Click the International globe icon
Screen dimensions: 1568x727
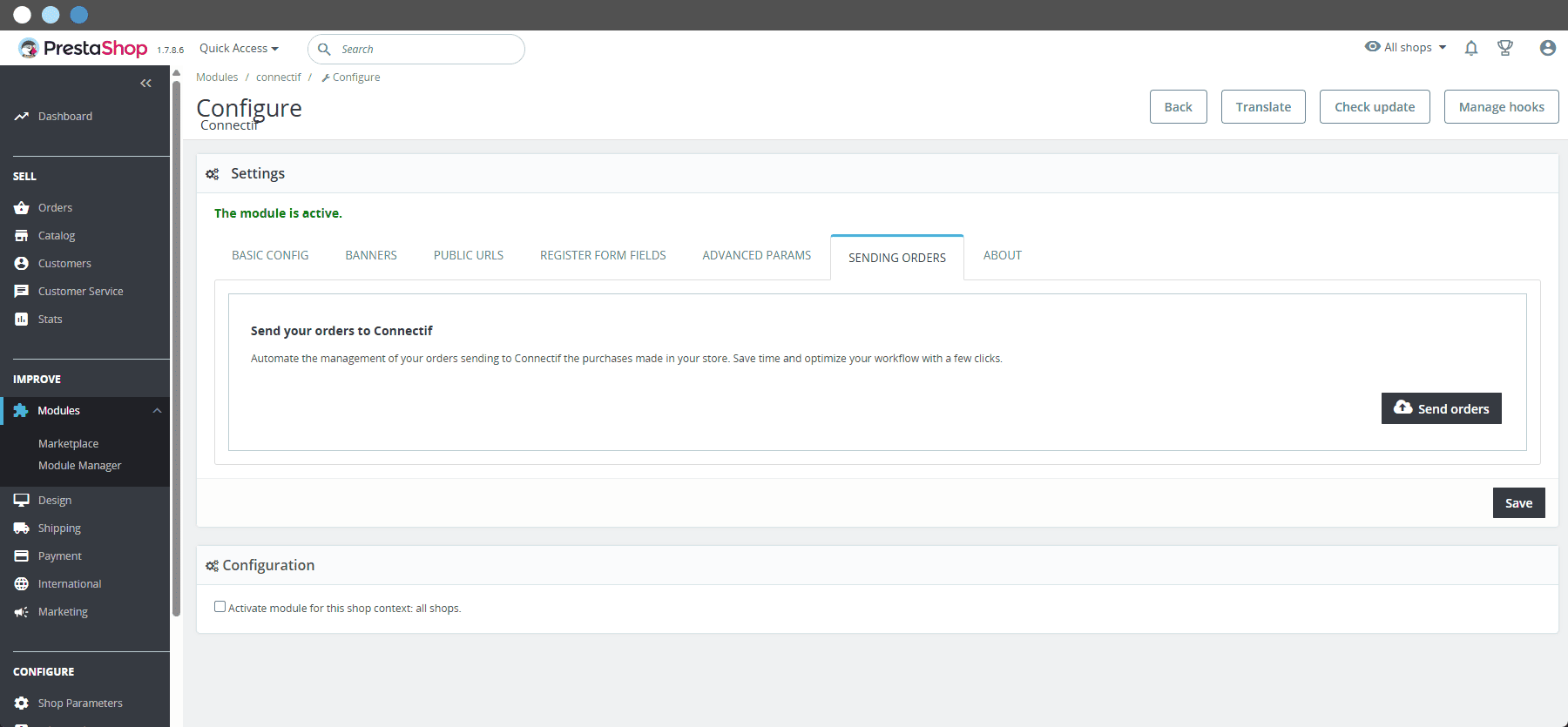(x=22, y=584)
